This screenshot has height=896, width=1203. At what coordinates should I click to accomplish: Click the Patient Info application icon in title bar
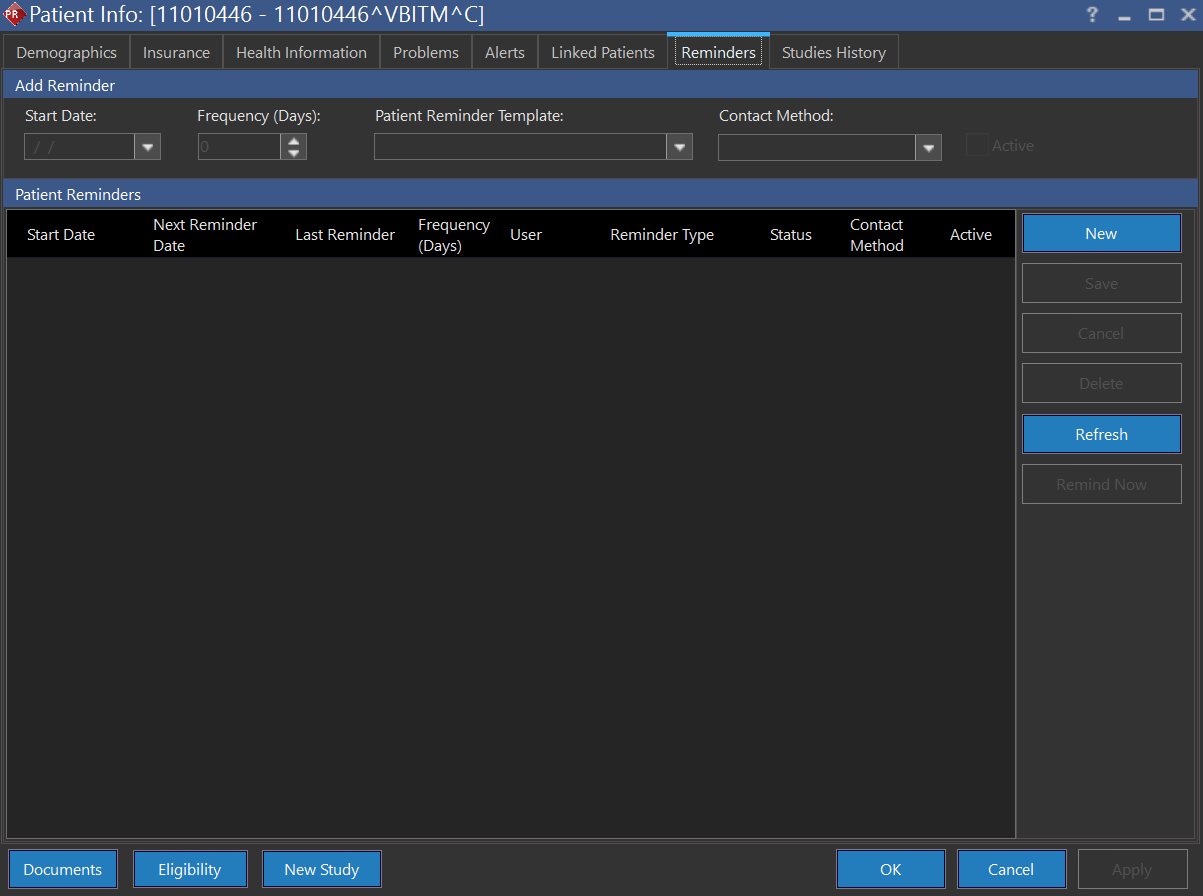point(13,15)
